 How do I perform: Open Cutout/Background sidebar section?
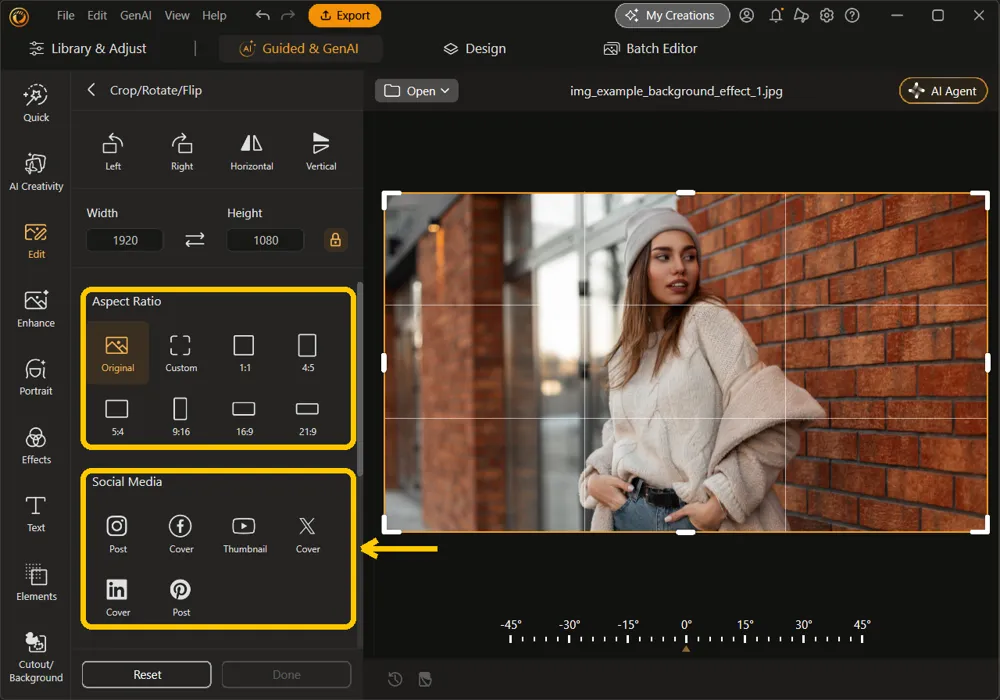click(x=36, y=657)
